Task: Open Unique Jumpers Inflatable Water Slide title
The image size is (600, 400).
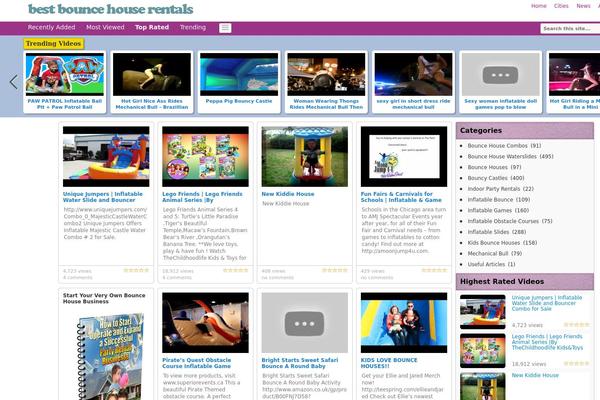Action: coord(103,197)
